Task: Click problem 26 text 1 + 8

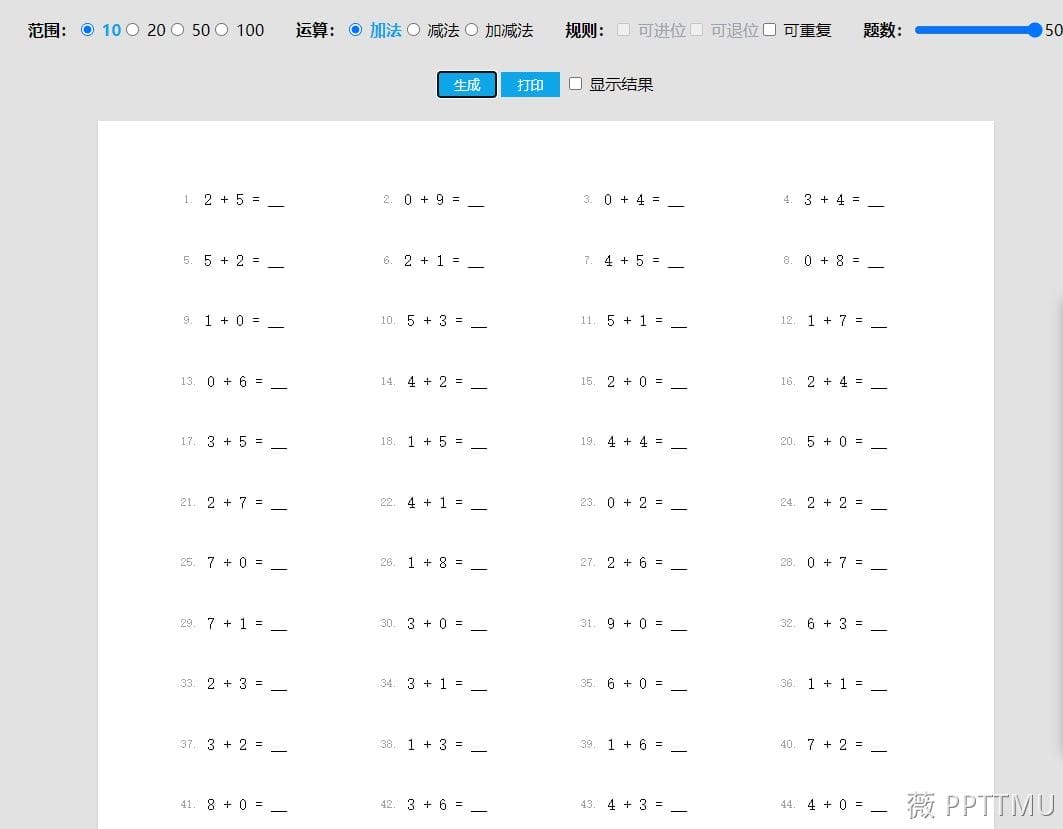Action: (426, 563)
